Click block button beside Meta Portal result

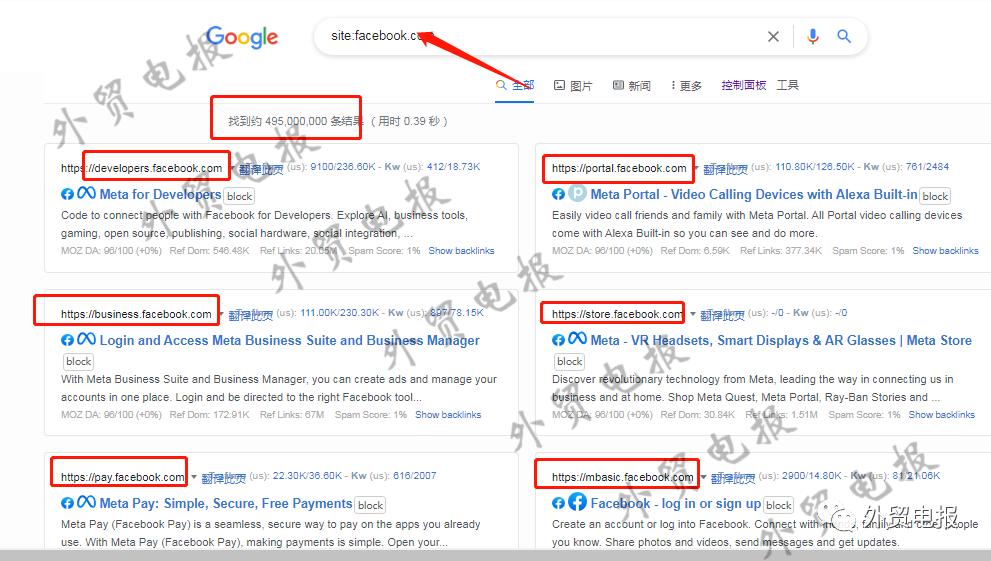935,196
